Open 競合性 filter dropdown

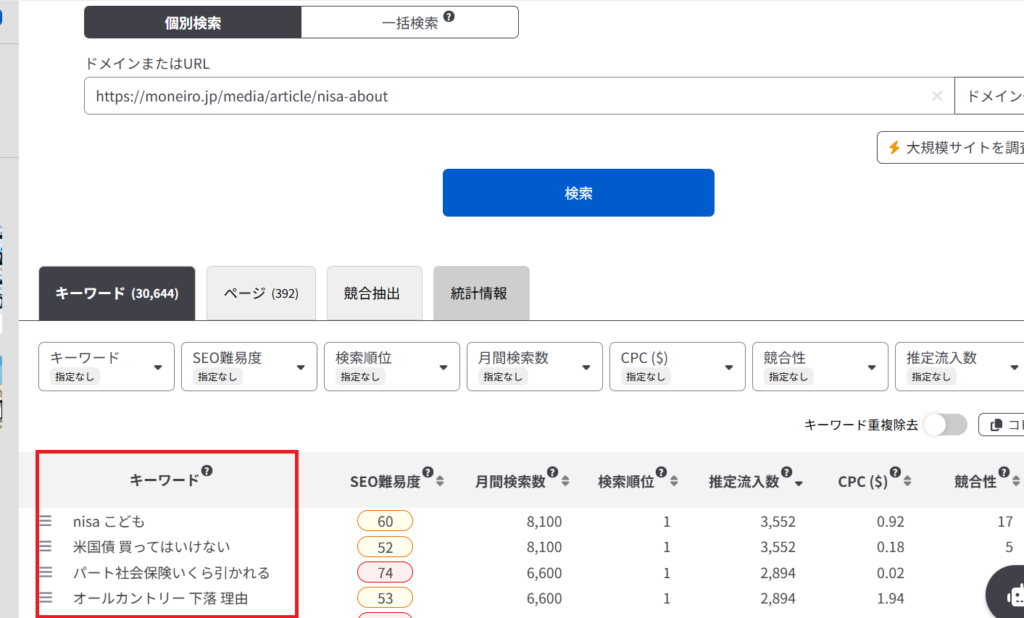[820, 366]
